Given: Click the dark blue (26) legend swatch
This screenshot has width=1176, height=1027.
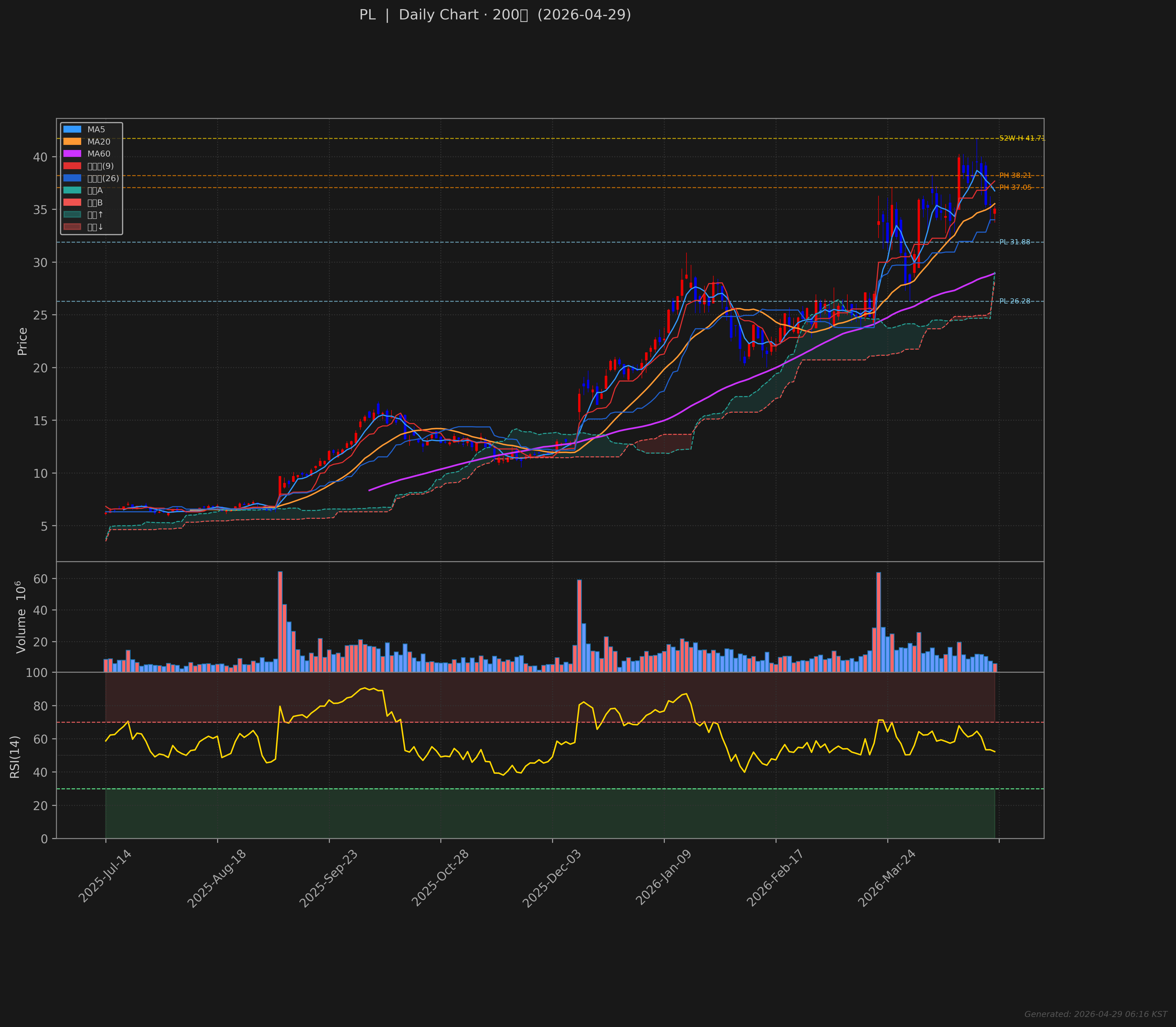Looking at the screenshot, I should pyautogui.click(x=72, y=178).
